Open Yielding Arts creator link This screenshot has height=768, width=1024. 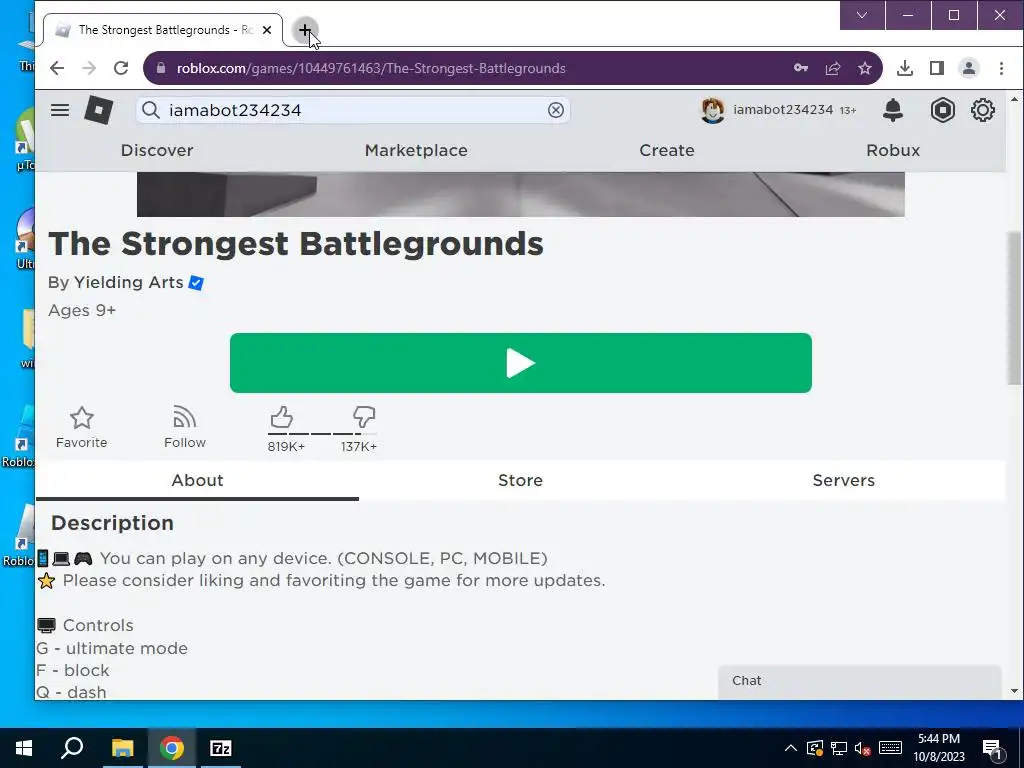tap(128, 282)
